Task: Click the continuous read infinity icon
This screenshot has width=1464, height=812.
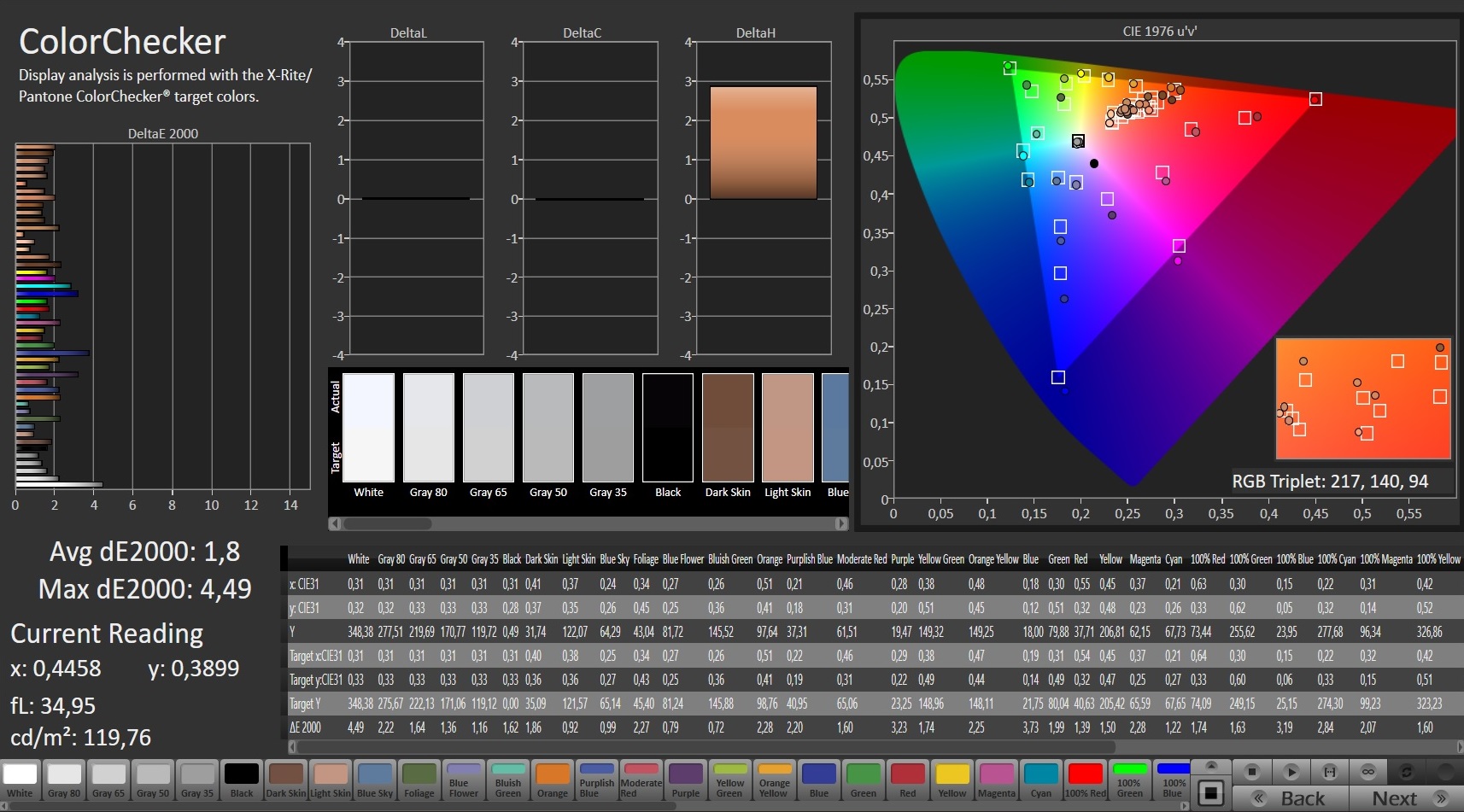Action: pos(1368,772)
